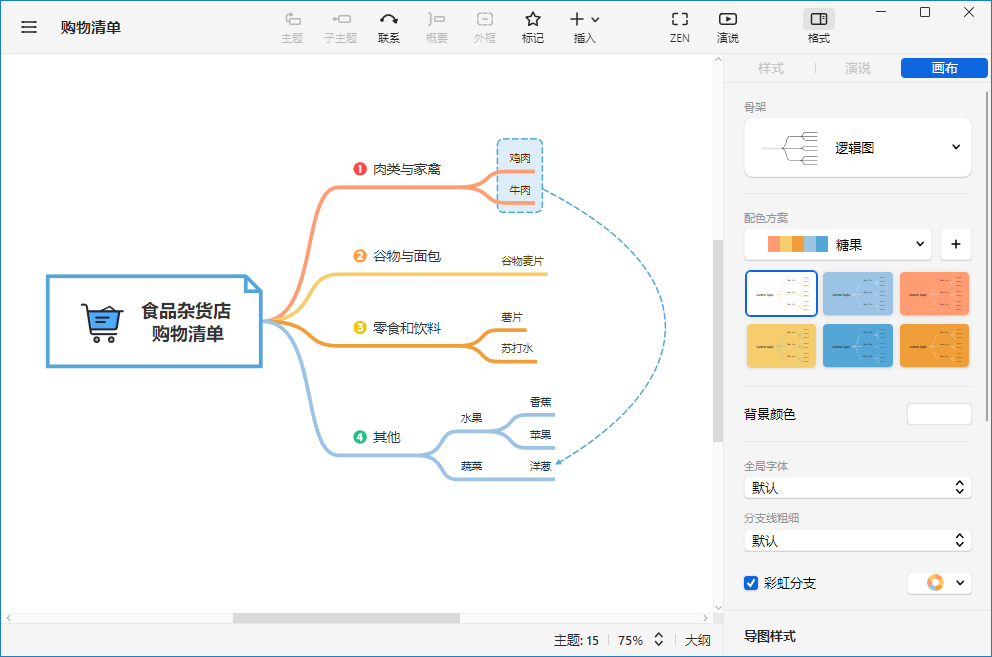Viewport: 992px width, 657px height.
Task: Click the canvas scroll up arrow
Action: pyautogui.click(x=717, y=59)
